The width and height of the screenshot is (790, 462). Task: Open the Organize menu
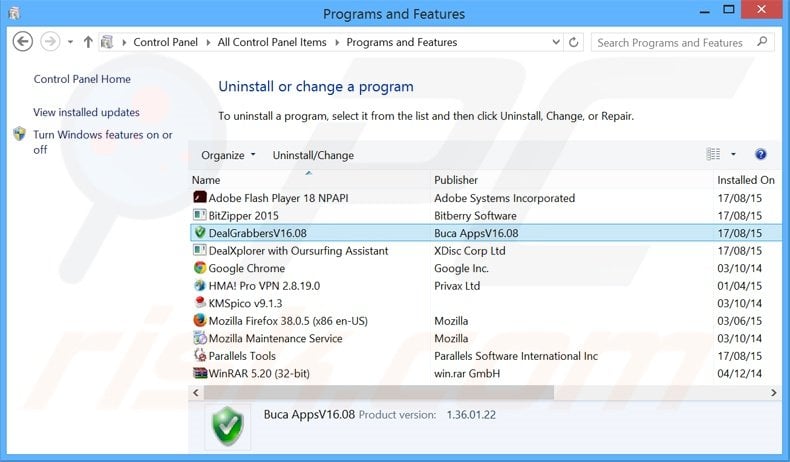[228, 155]
